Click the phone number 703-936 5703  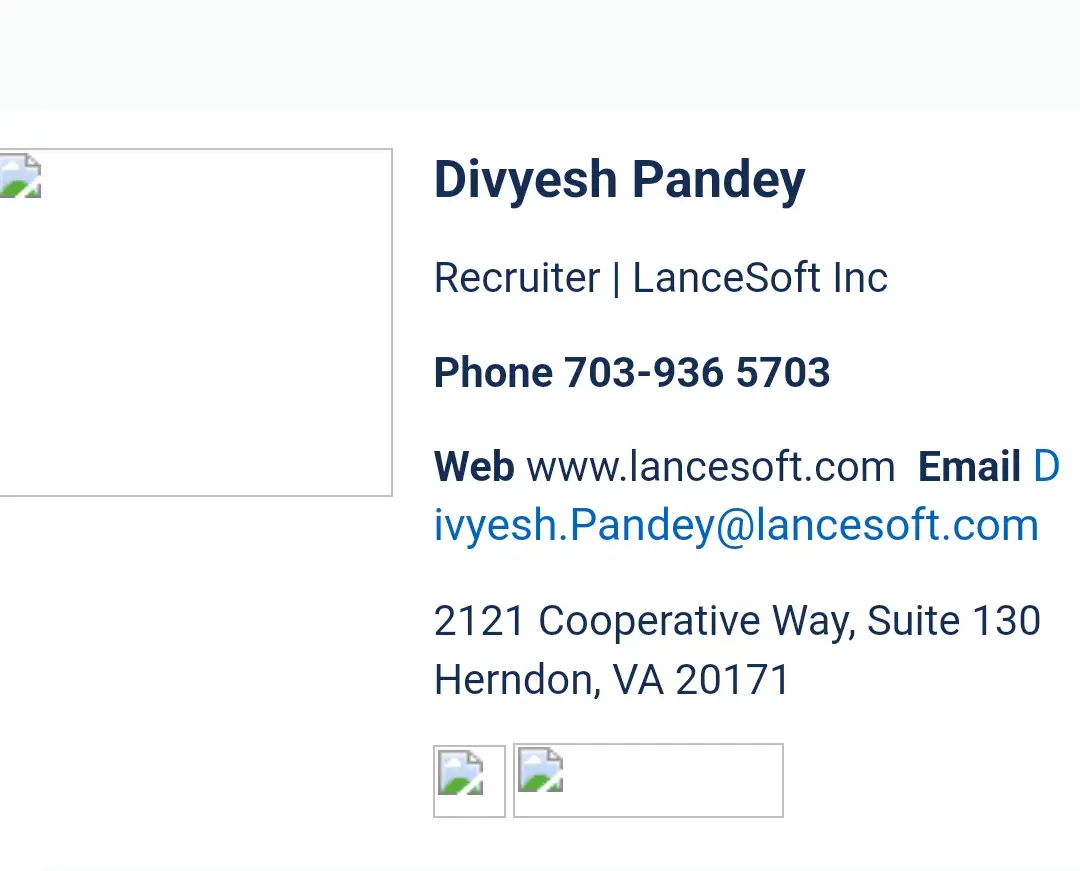pos(697,373)
